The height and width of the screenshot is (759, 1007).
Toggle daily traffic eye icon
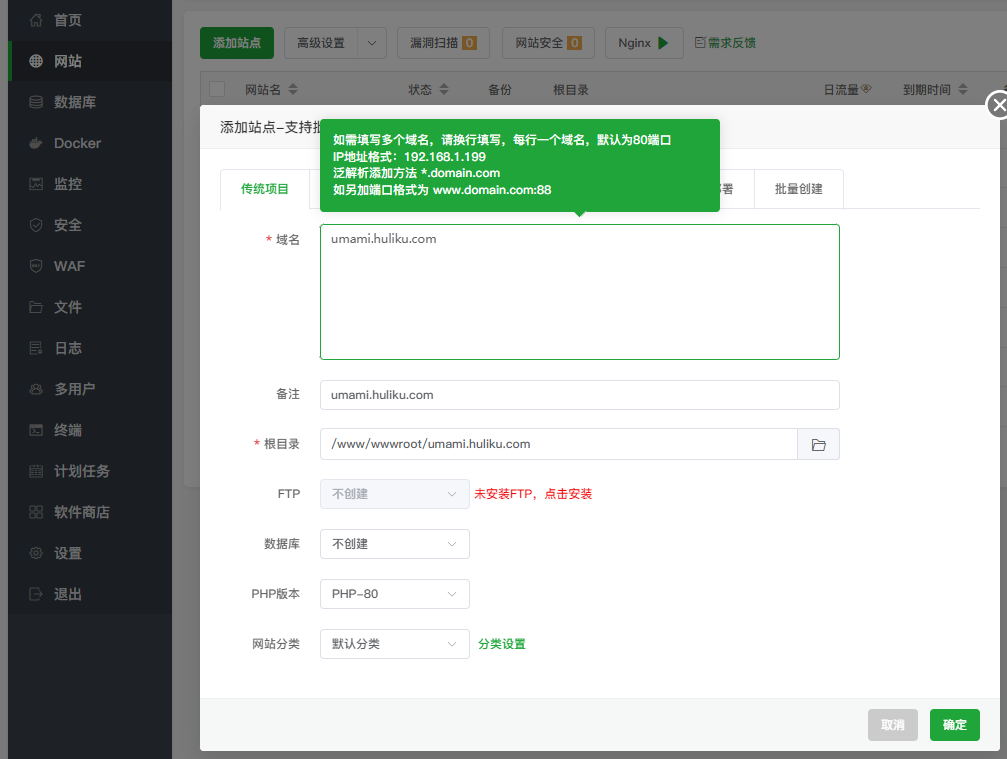[x=867, y=89]
